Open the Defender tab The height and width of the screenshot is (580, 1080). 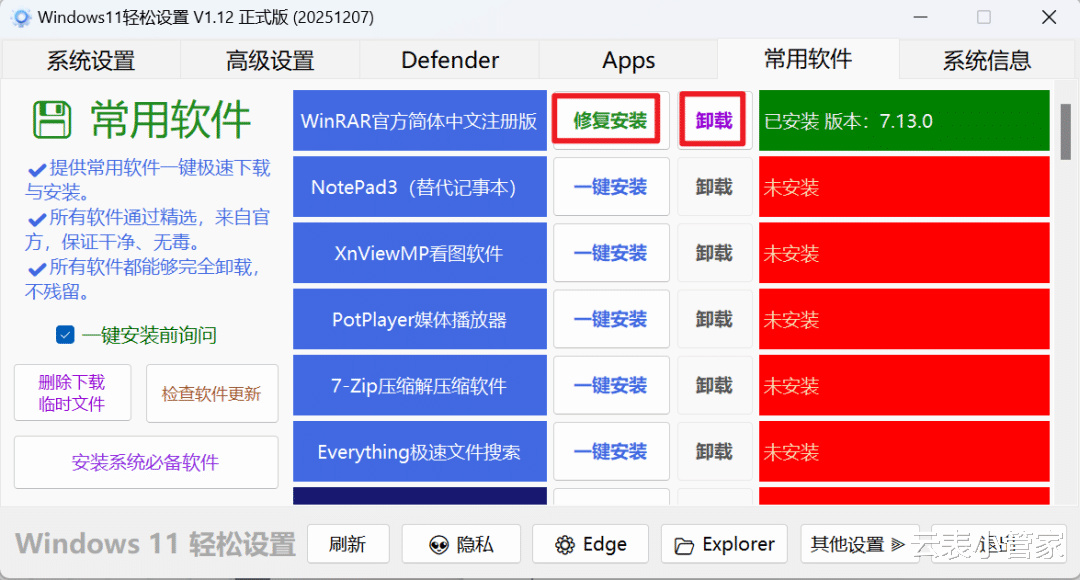450,61
